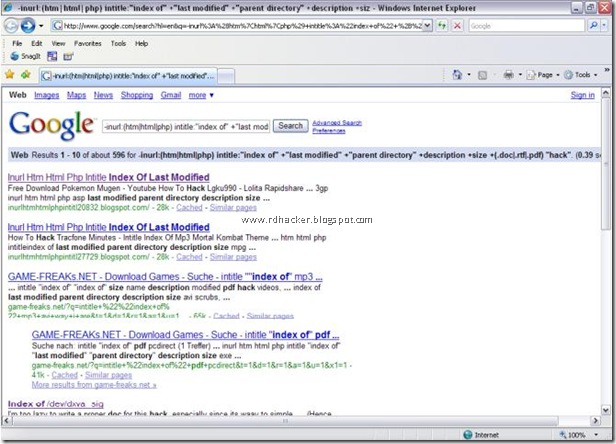Open the Edit menu
The width and height of the screenshot is (616, 444).
tap(37, 43)
